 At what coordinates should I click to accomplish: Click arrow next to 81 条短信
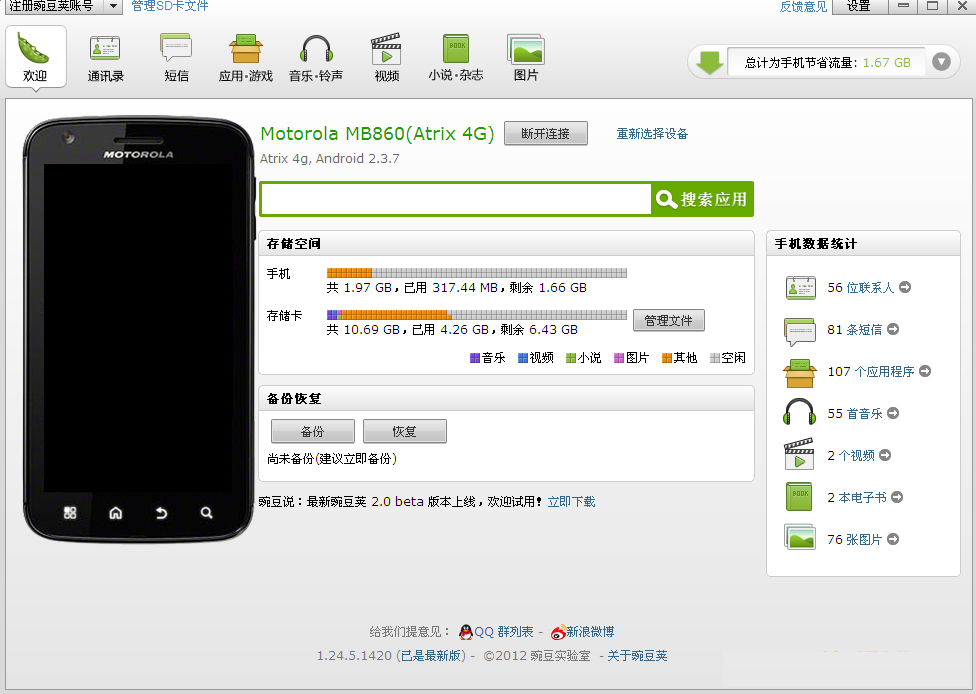point(893,329)
